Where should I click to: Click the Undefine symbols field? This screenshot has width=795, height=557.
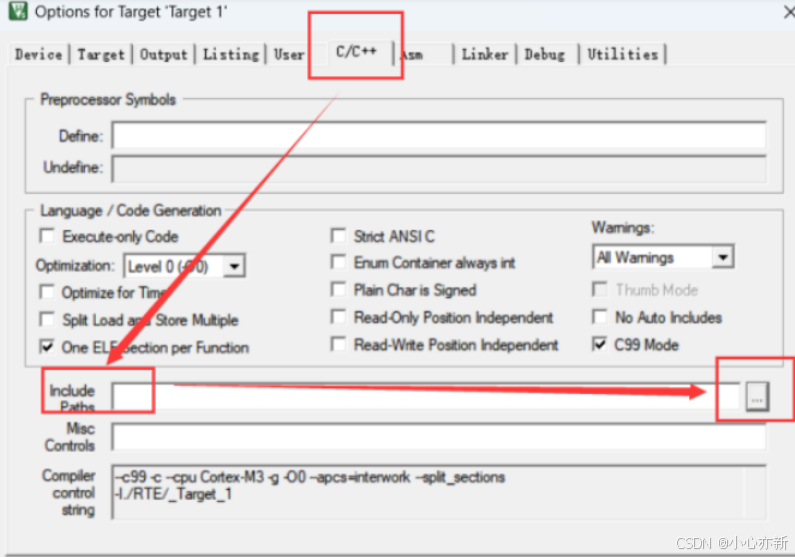pos(439,168)
